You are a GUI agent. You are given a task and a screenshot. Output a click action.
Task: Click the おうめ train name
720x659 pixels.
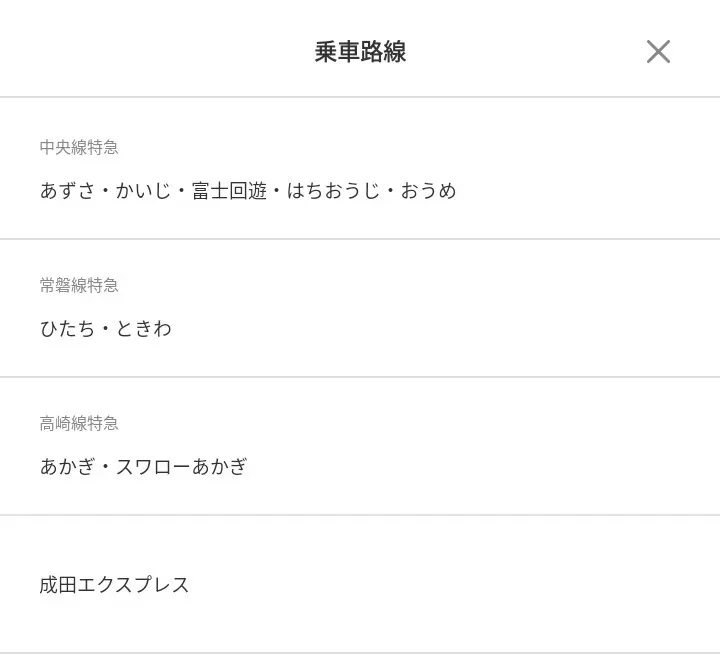pos(428,190)
